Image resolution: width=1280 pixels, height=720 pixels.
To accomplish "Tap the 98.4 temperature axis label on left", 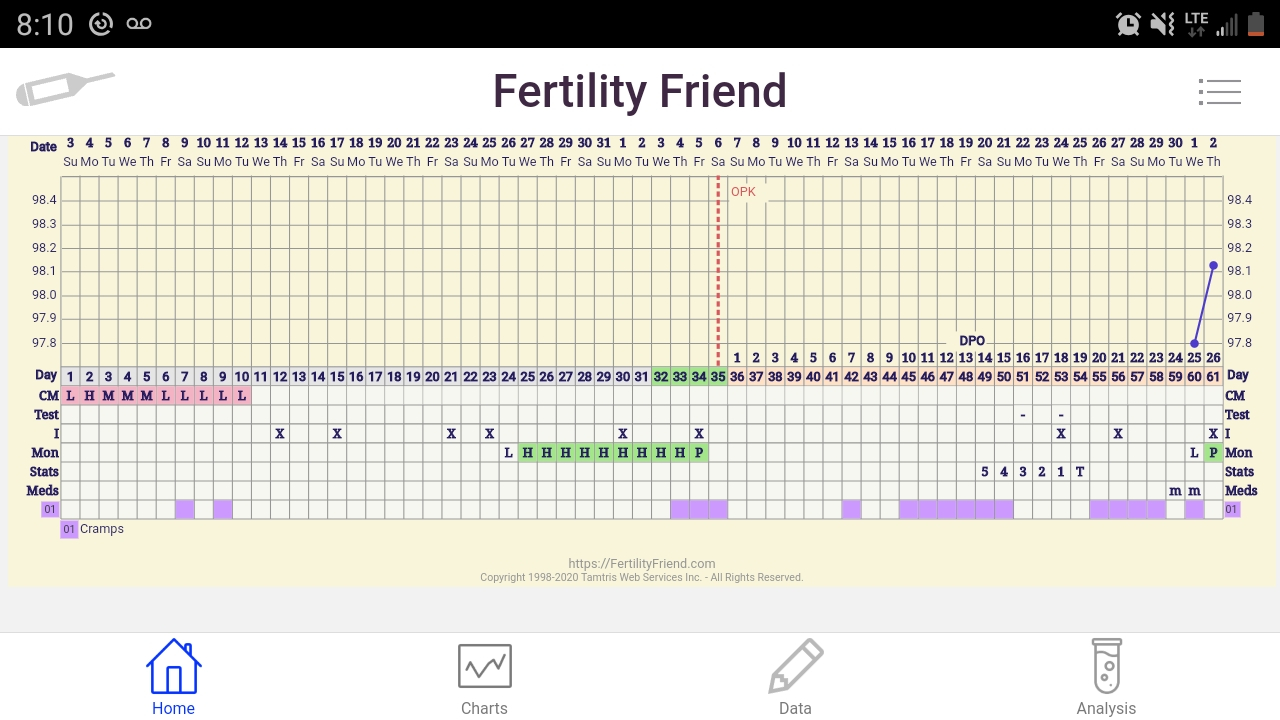I will pos(44,200).
